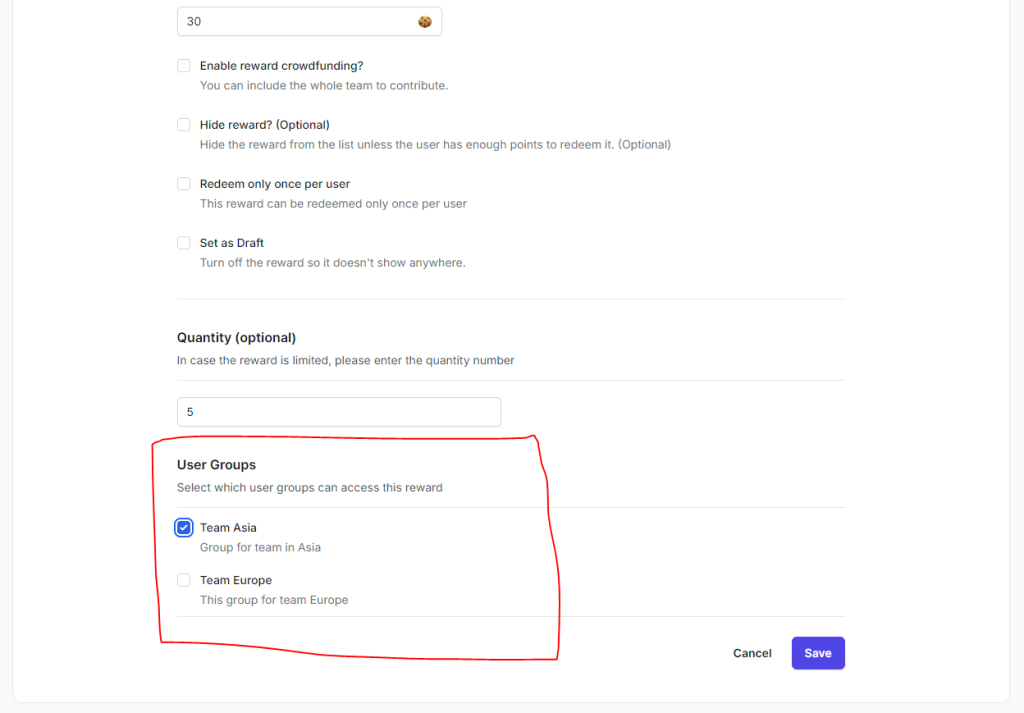
Task: Save the reward settings
Action: pos(817,653)
